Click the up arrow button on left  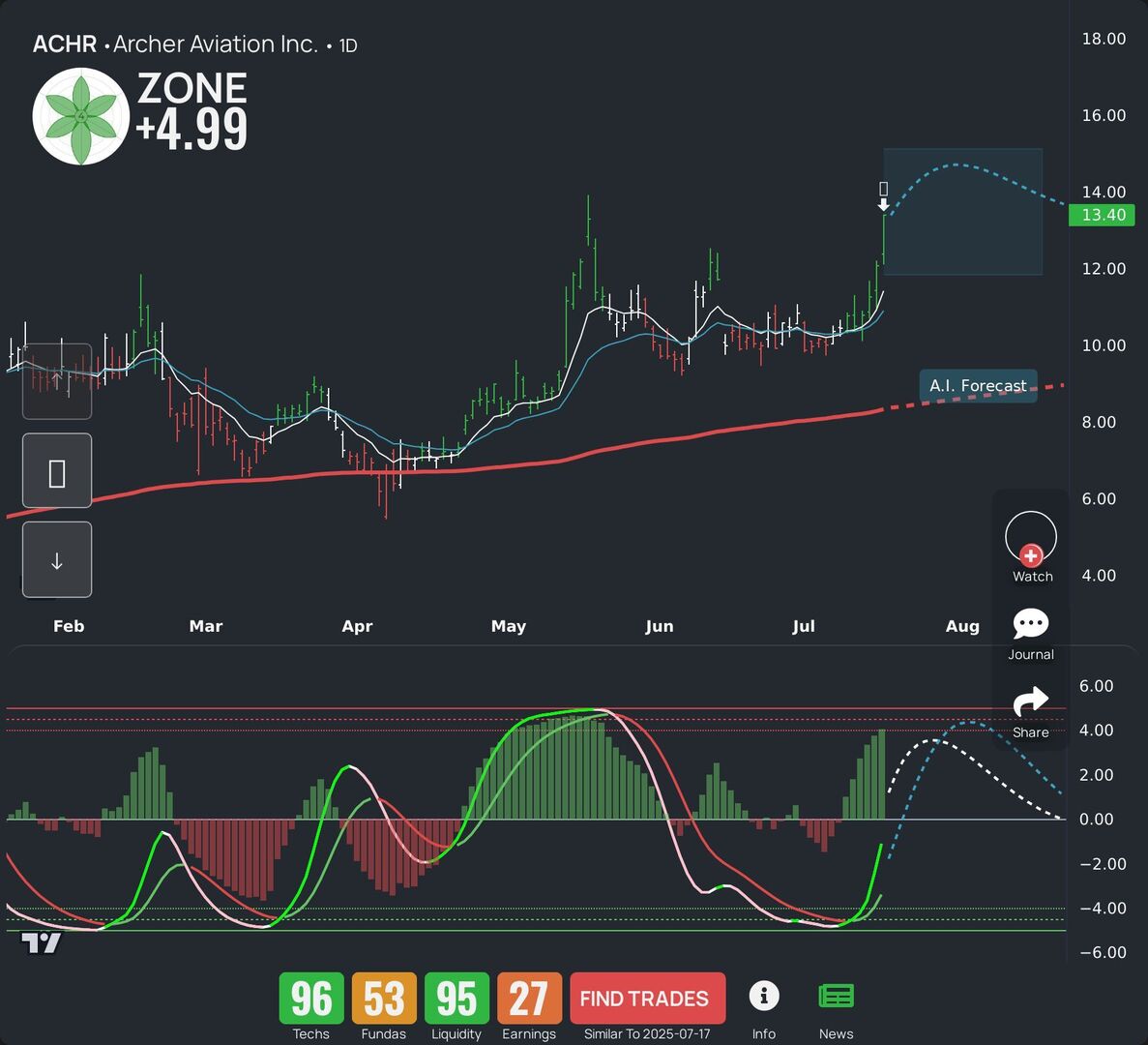[x=57, y=381]
